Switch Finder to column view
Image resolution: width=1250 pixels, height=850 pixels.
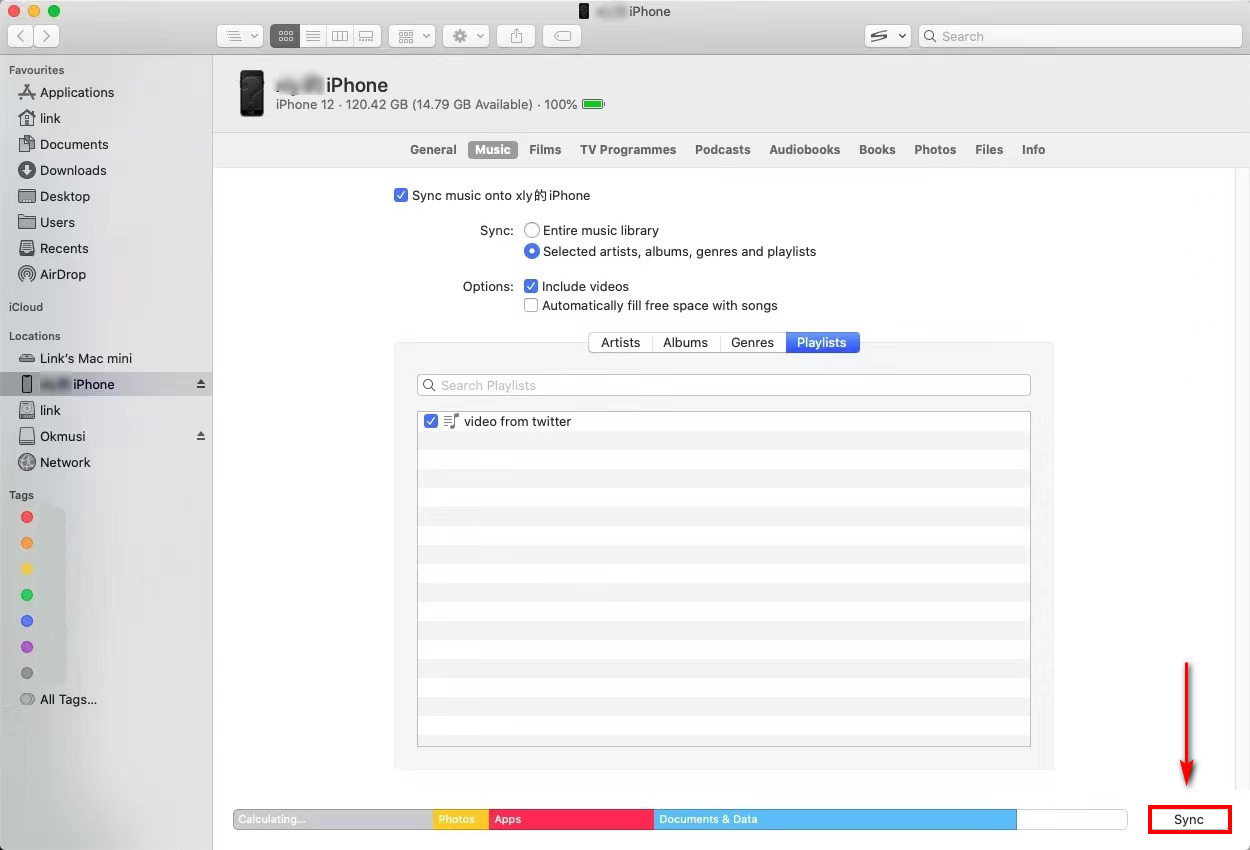(x=340, y=36)
